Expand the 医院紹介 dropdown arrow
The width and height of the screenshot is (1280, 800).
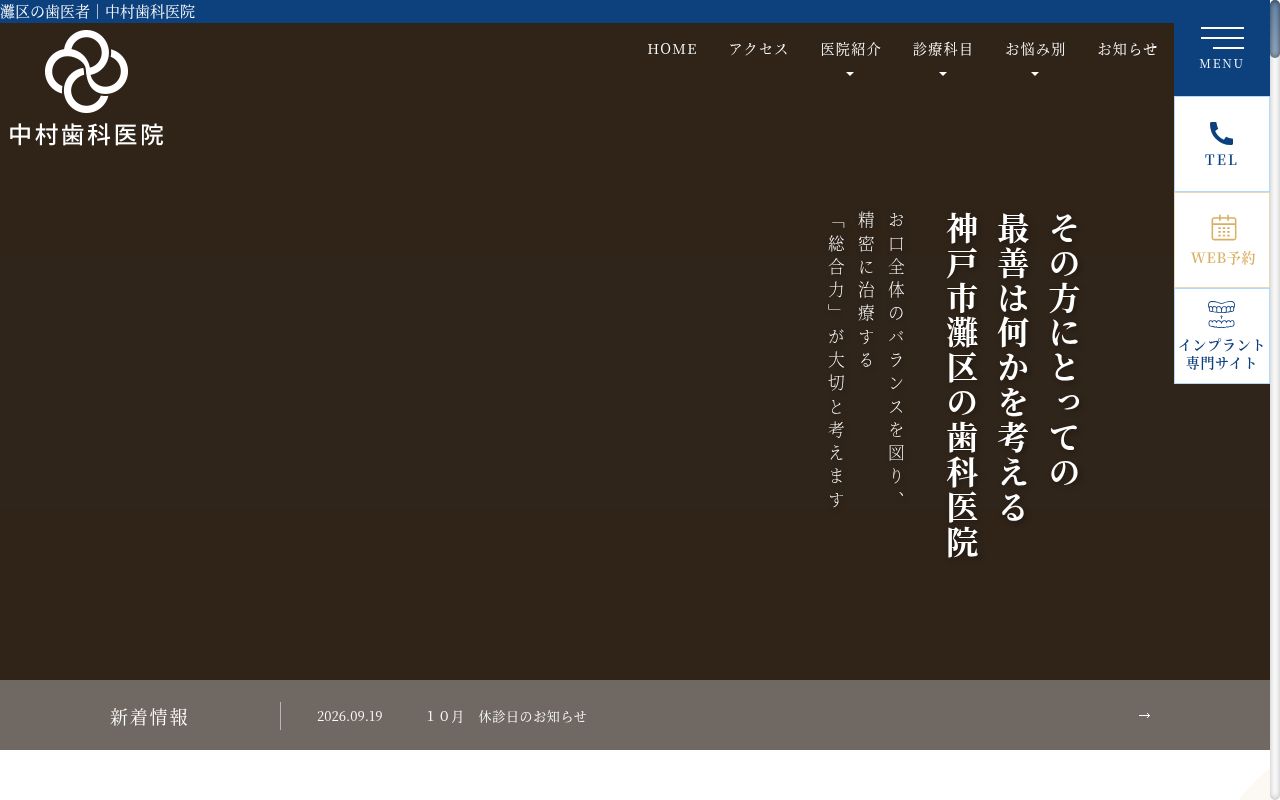click(851, 74)
